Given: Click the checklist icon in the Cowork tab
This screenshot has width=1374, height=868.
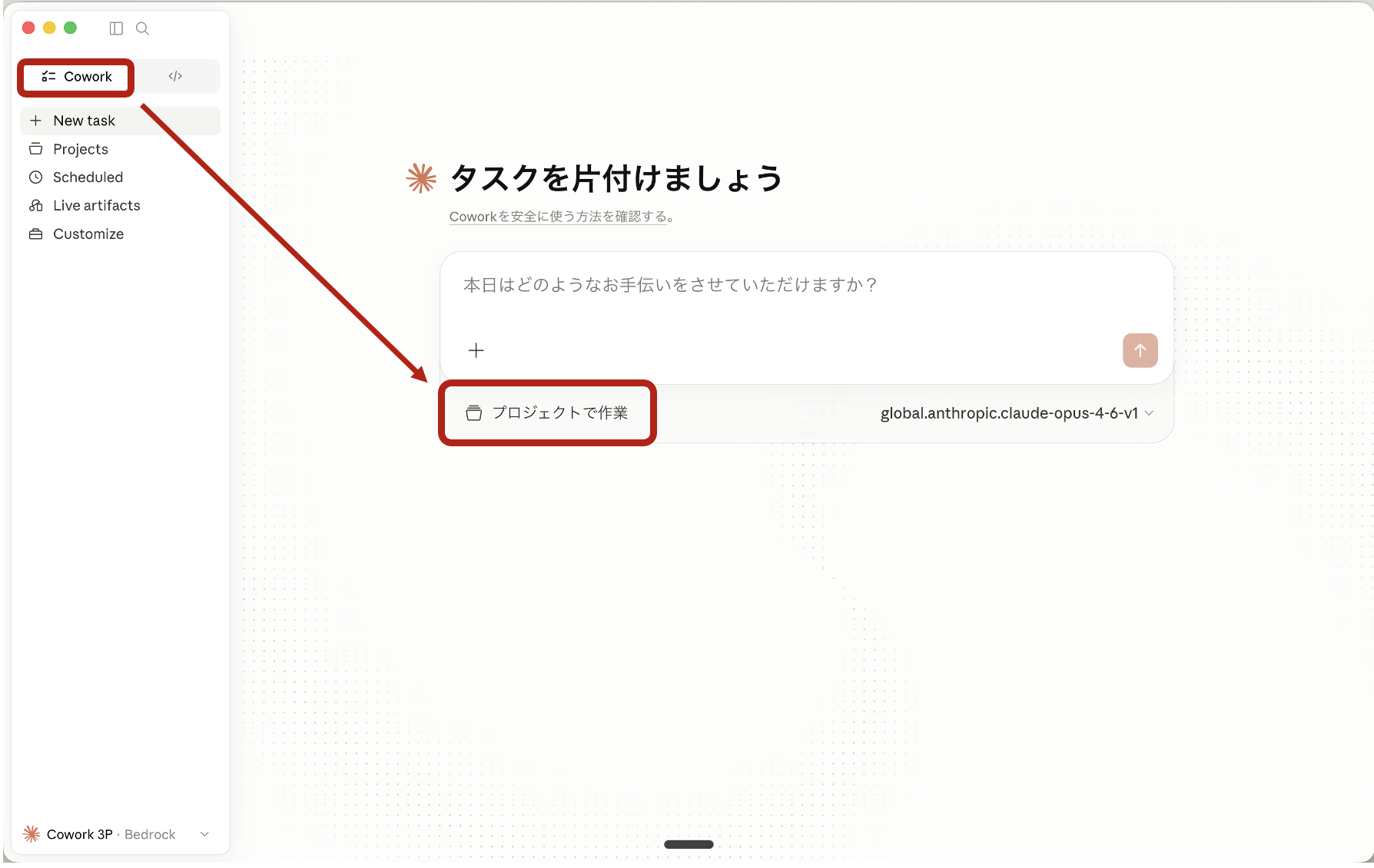Looking at the screenshot, I should (48, 77).
